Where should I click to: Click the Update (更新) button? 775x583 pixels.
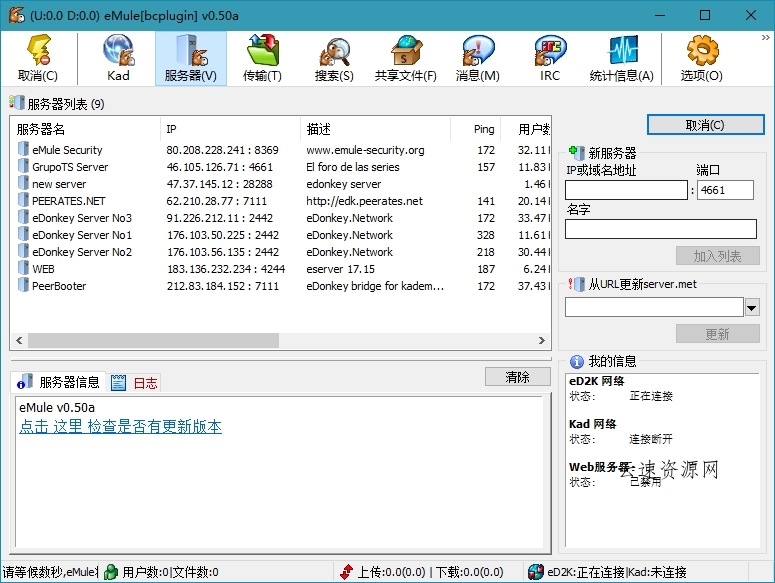click(717, 334)
